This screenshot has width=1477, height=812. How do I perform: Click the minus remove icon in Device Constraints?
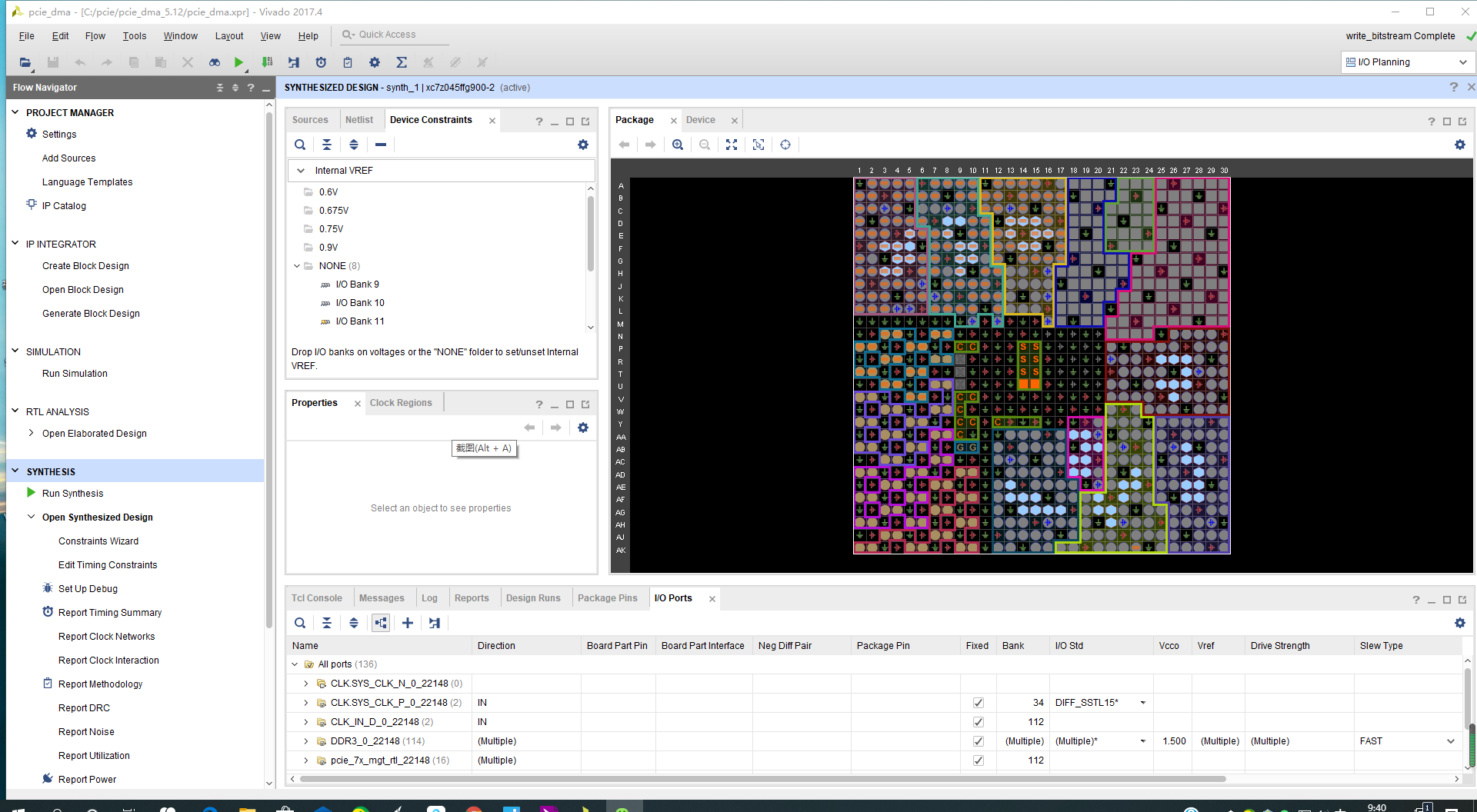point(381,145)
